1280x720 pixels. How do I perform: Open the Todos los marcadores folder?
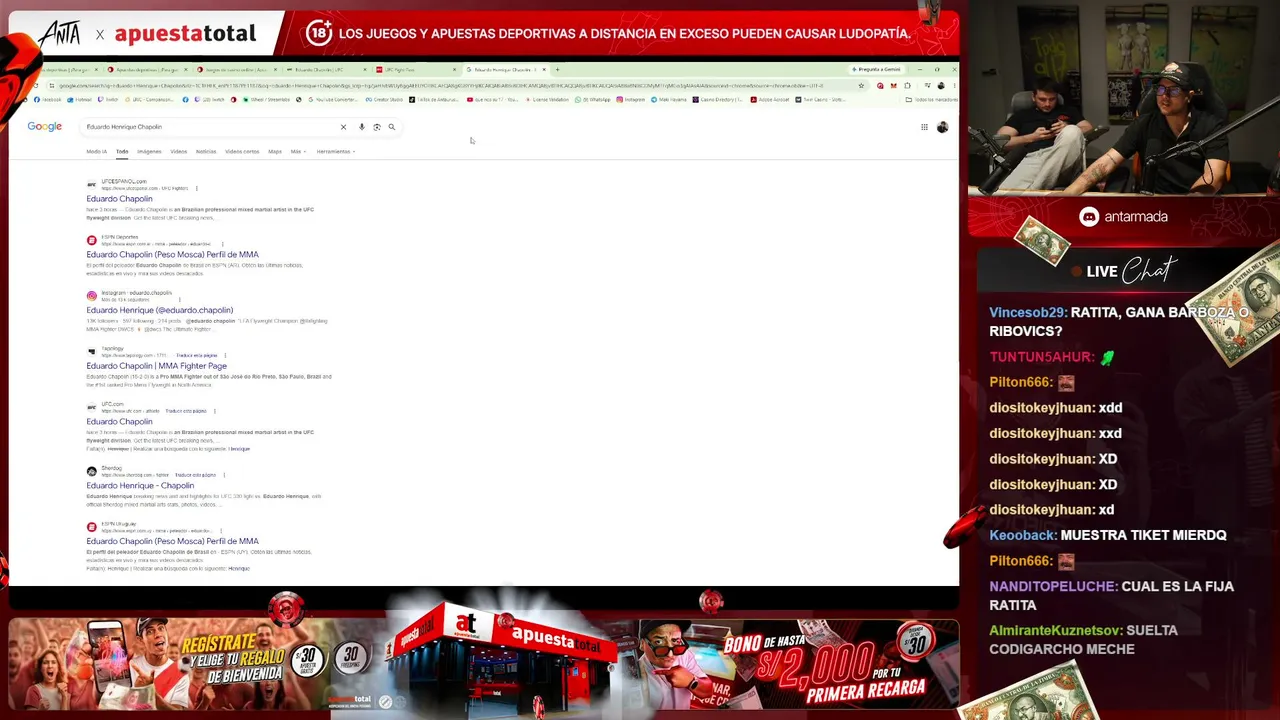pos(930,99)
